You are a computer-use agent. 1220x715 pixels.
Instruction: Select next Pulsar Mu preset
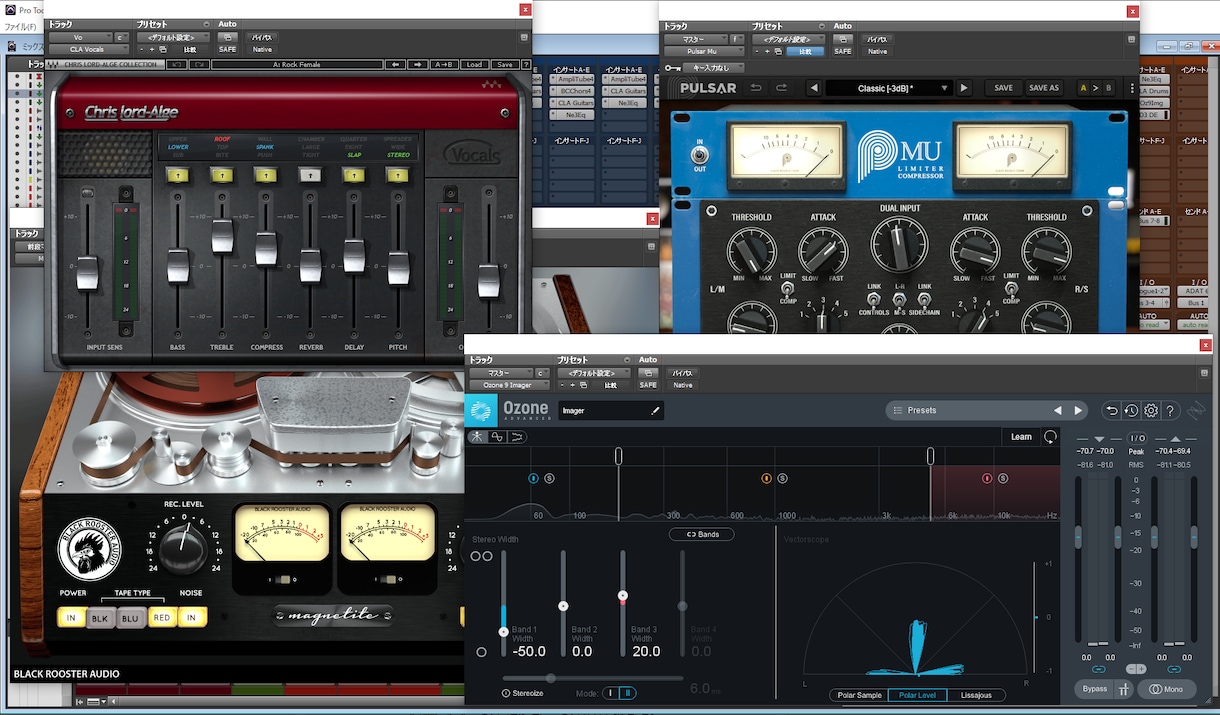point(964,88)
